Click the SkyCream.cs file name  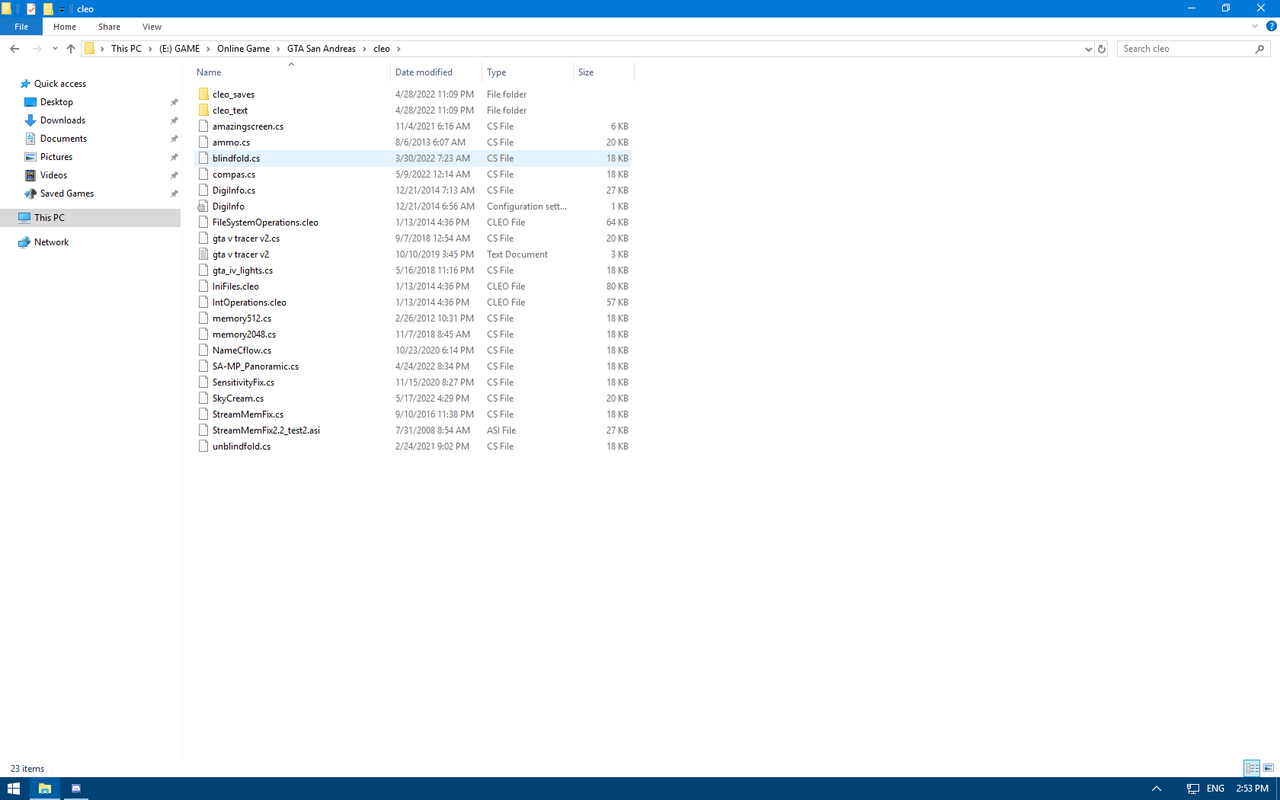[x=238, y=398]
